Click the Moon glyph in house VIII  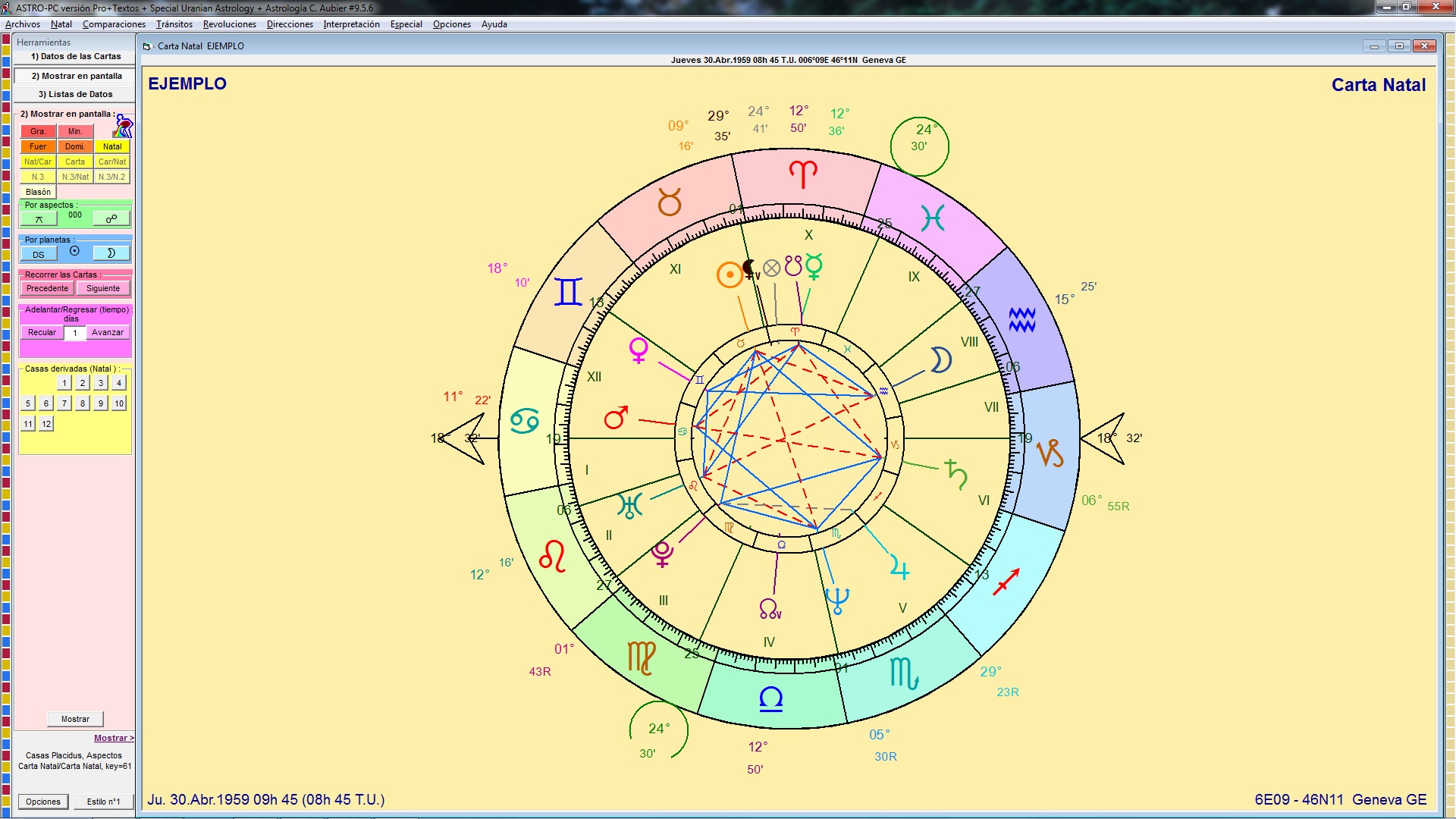coord(941,360)
